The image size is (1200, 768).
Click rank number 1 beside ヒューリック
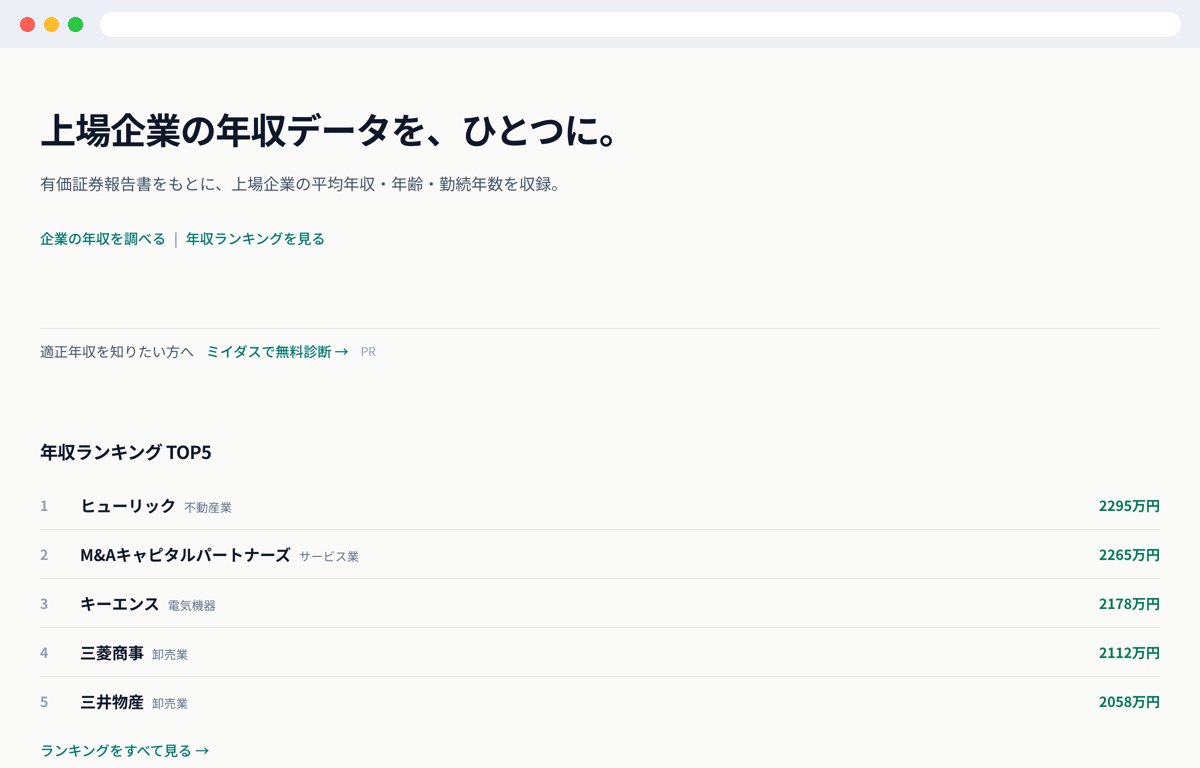pyautogui.click(x=44, y=506)
